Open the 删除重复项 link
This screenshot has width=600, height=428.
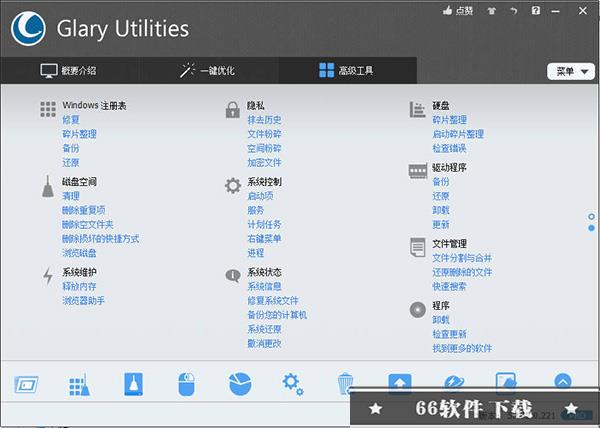(83, 210)
